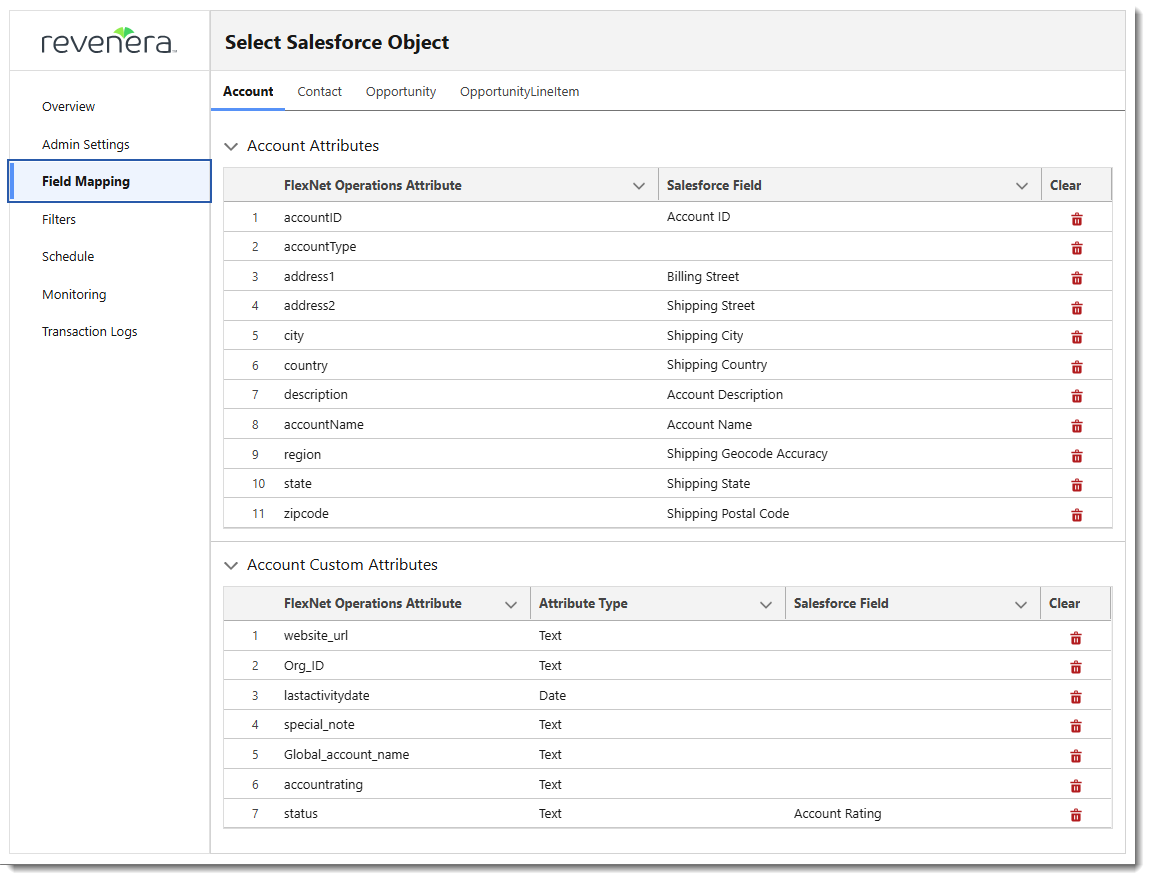Delete zipcode Shipping Postal Code mapping
Image resolution: width=1150 pixels, height=880 pixels.
point(1077,515)
